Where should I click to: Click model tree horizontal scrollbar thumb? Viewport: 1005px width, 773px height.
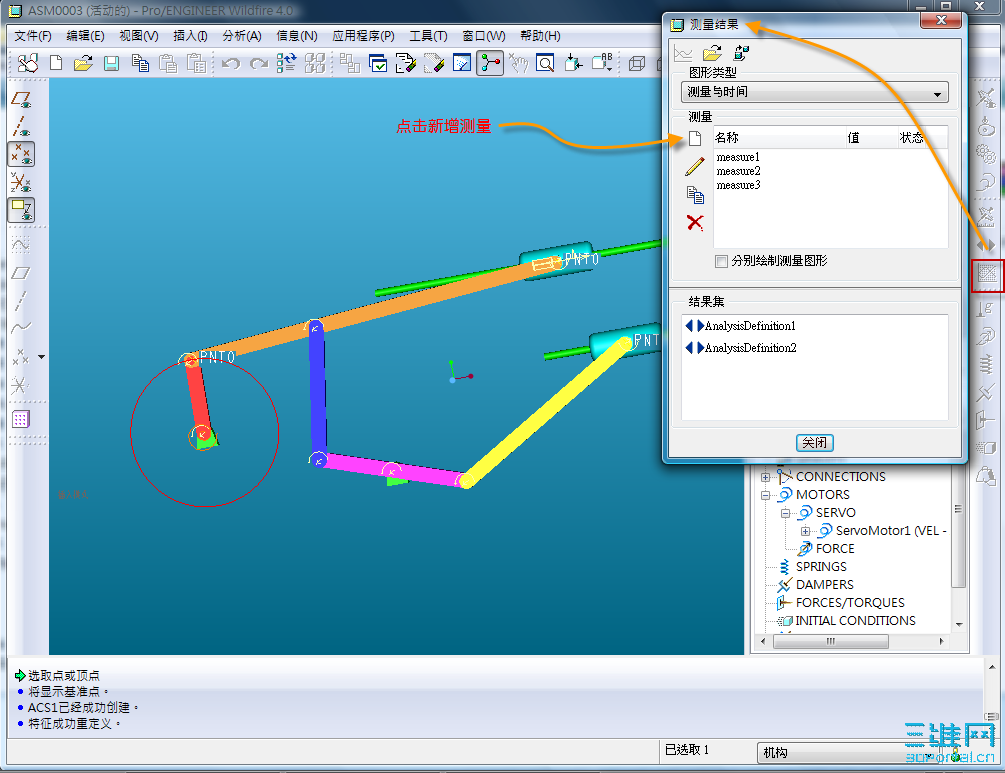pos(831,641)
